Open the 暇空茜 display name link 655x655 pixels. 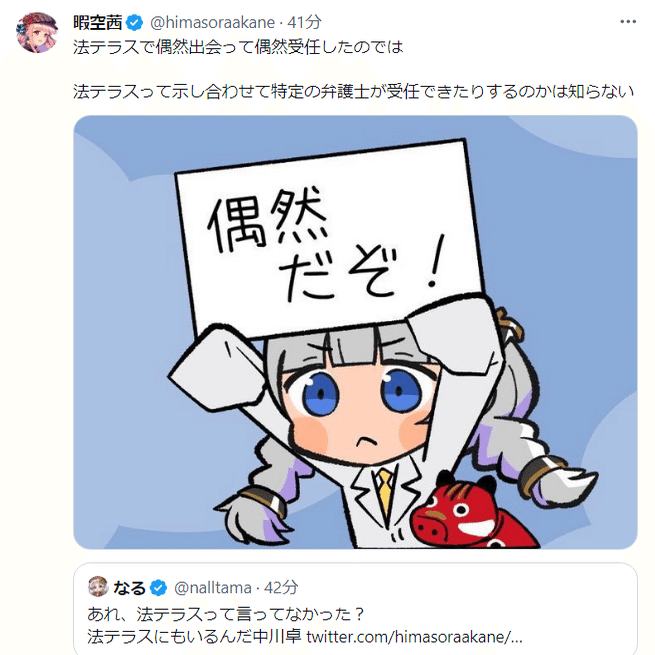point(98,23)
